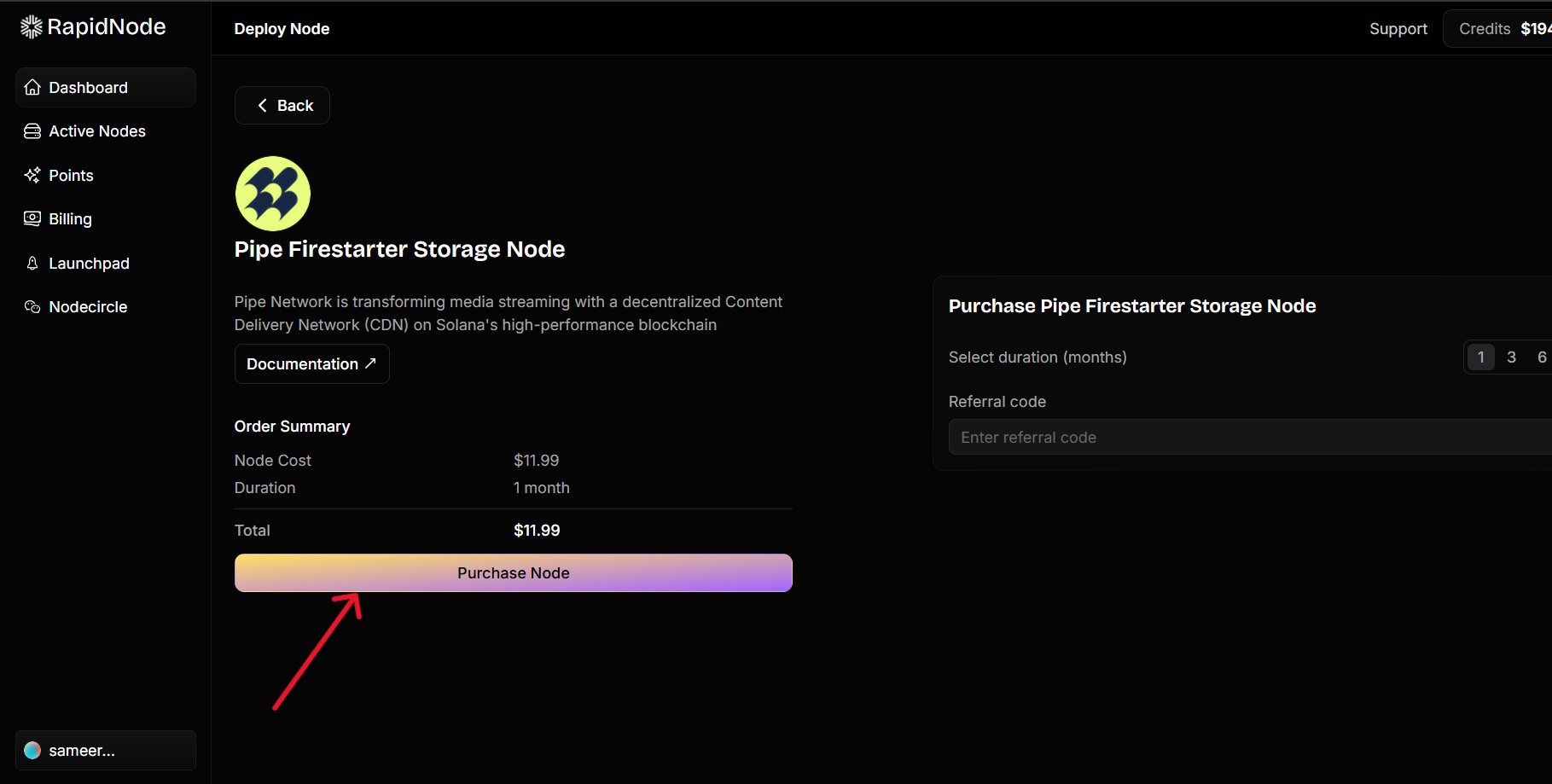Screen dimensions: 1552x784
Task: Open the sameer account menu
Action: [x=106, y=751]
